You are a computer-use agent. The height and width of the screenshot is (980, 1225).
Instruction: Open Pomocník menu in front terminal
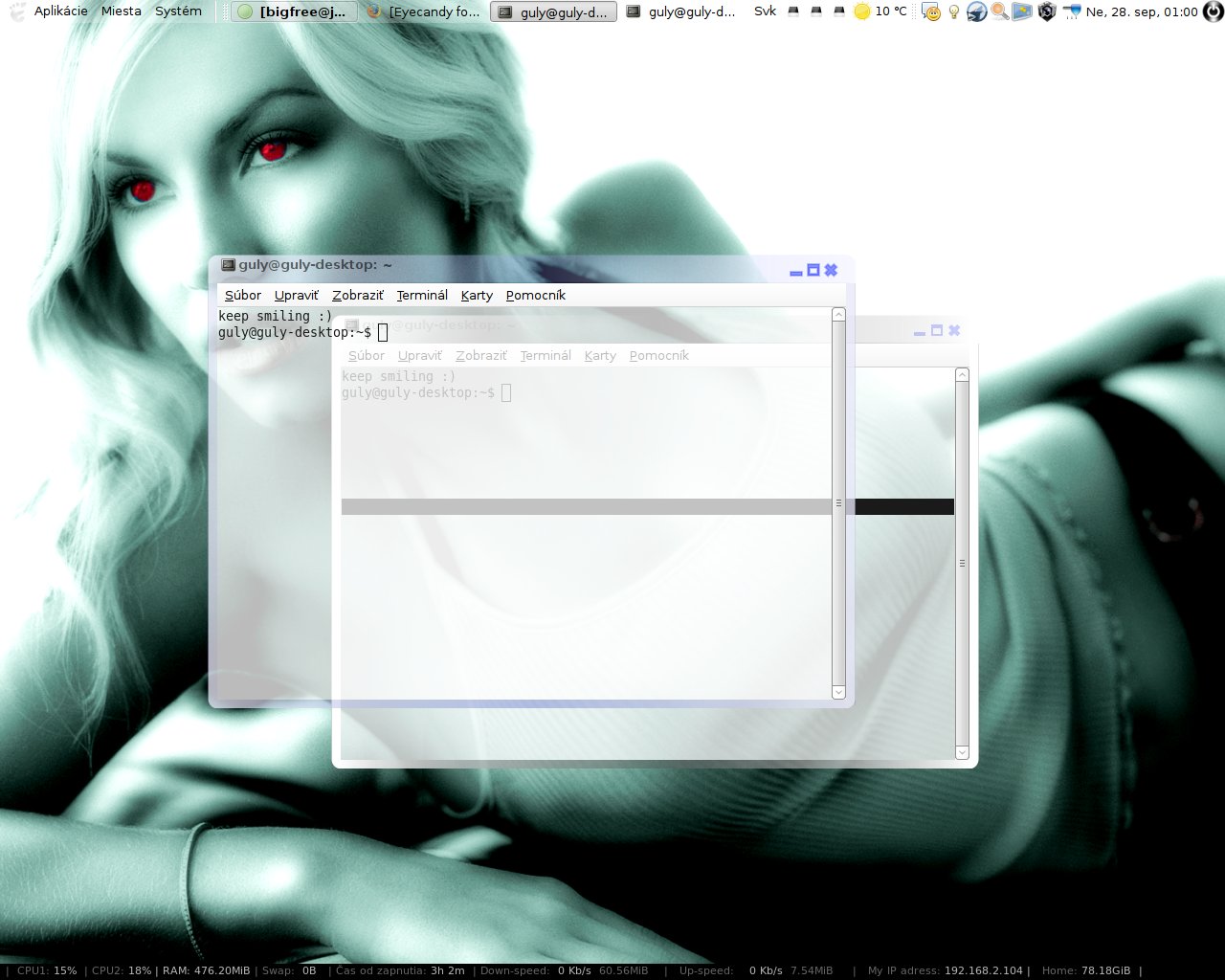(x=536, y=295)
